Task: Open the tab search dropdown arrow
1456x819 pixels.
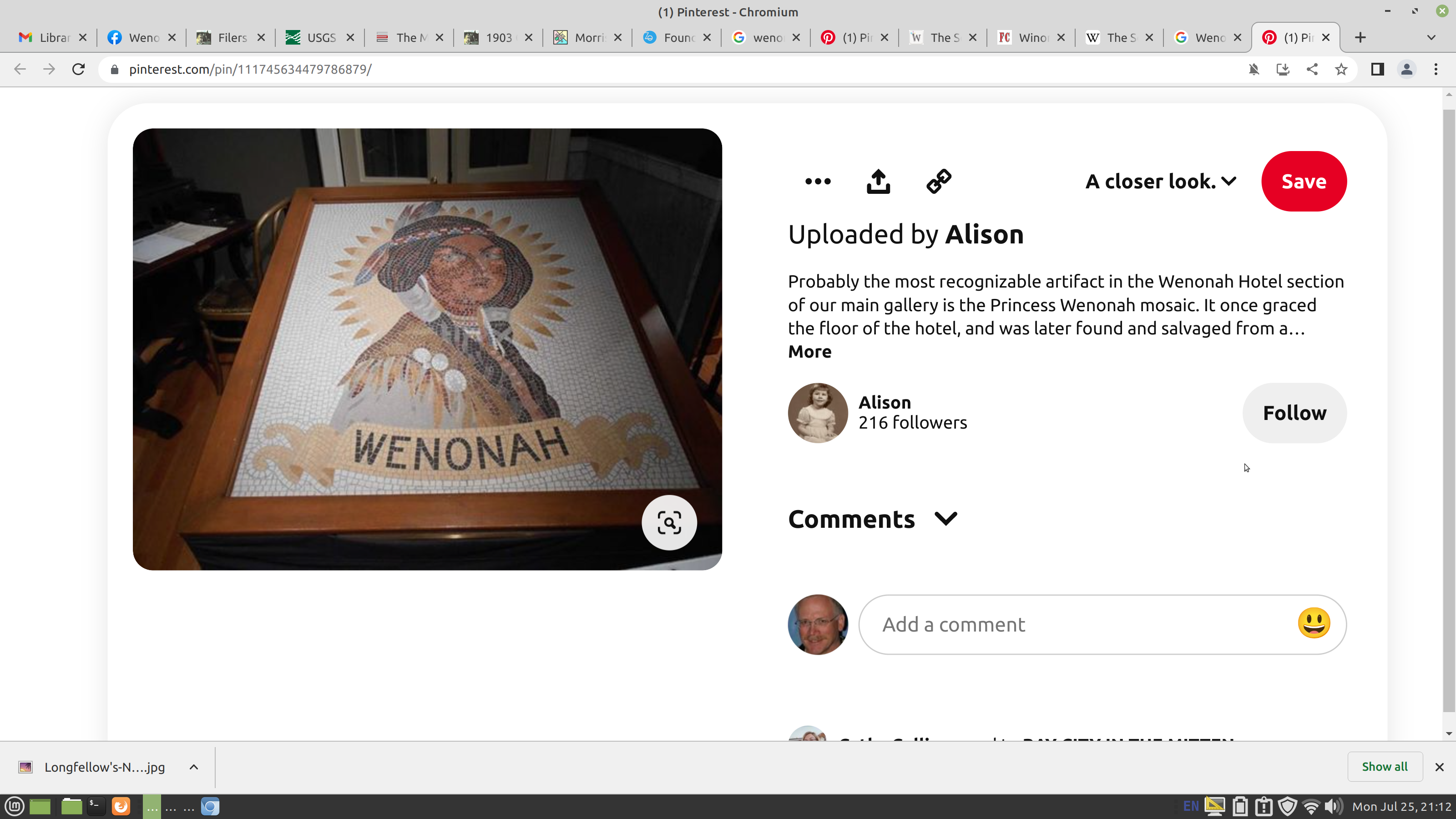Action: [1431, 37]
